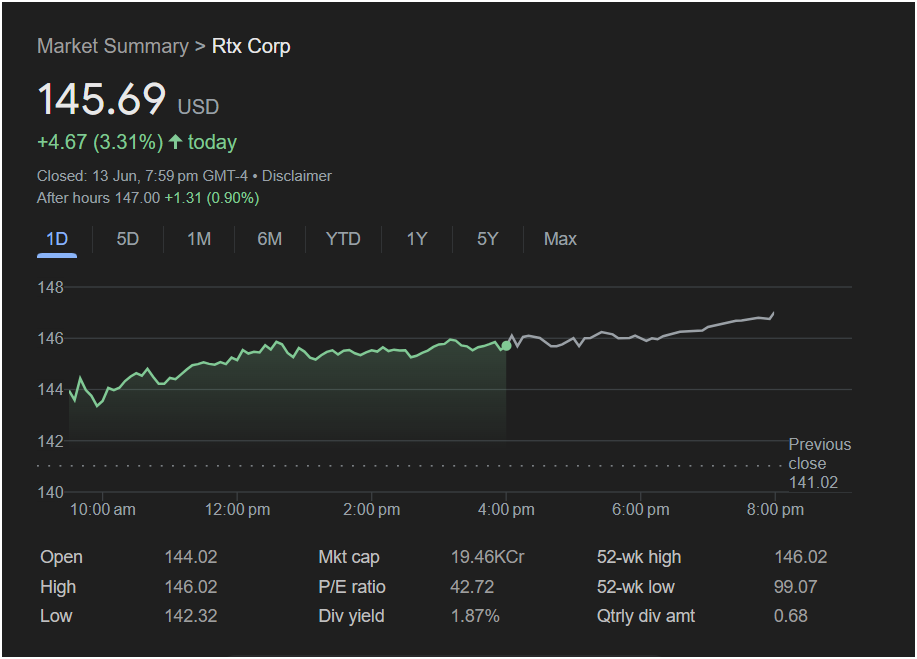This screenshot has height=659, width=917.
Task: Open the Disclaimer link
Action: point(297,176)
